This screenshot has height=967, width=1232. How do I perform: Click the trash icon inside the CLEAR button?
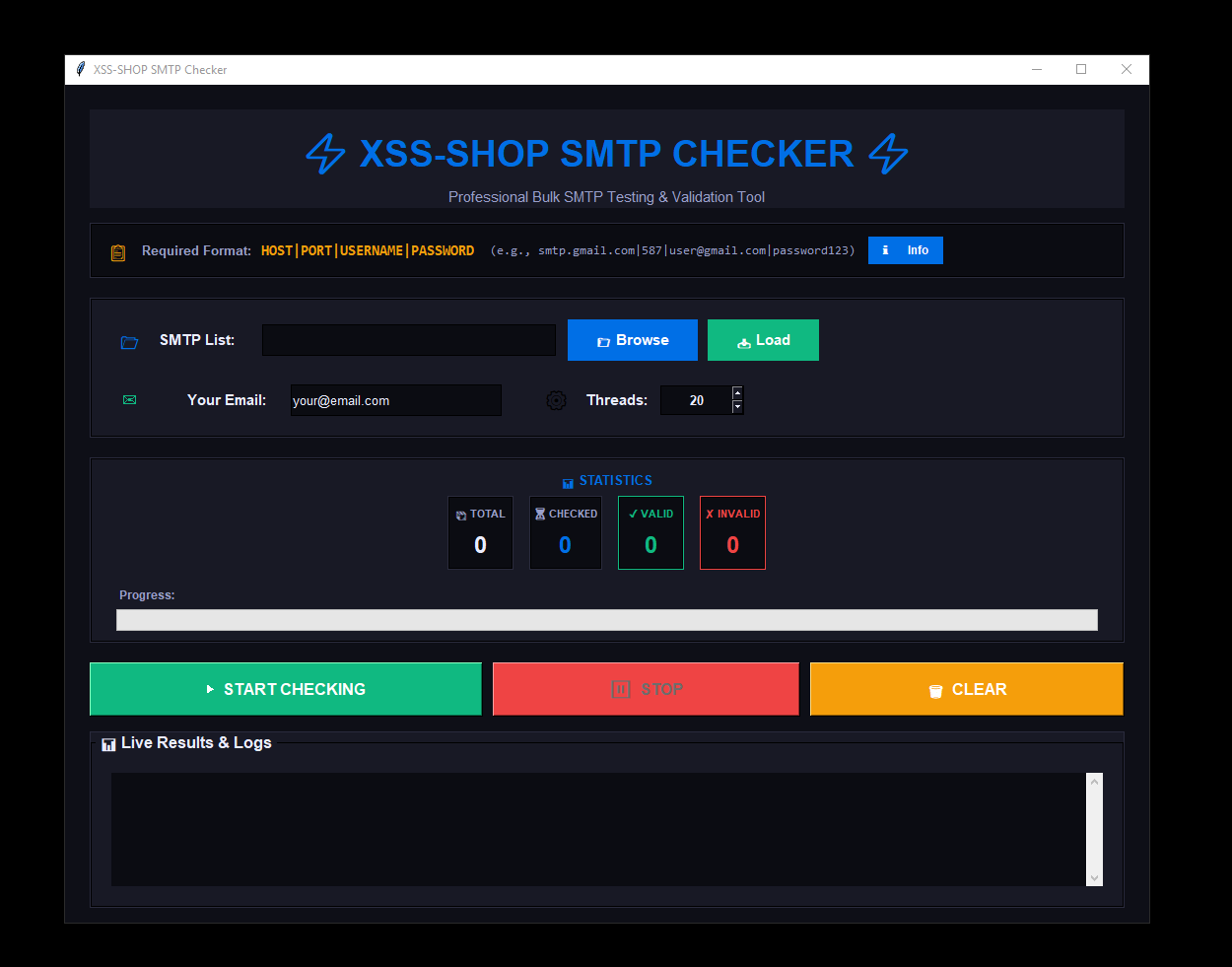pos(934,689)
